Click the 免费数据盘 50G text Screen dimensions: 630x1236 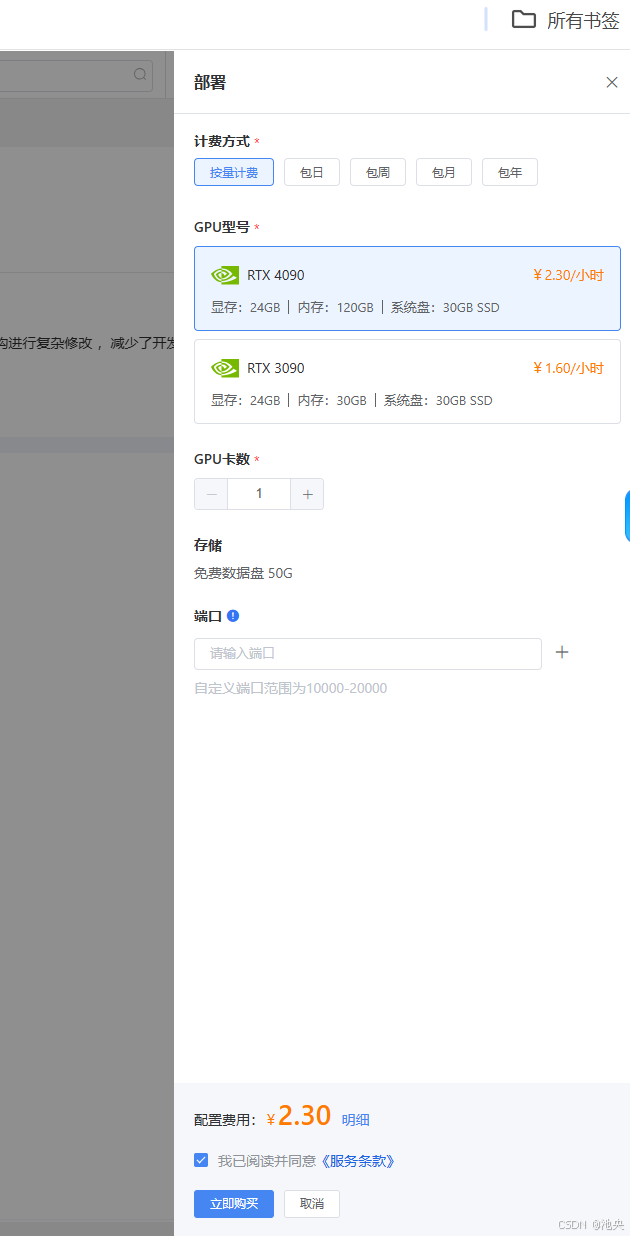click(x=243, y=573)
